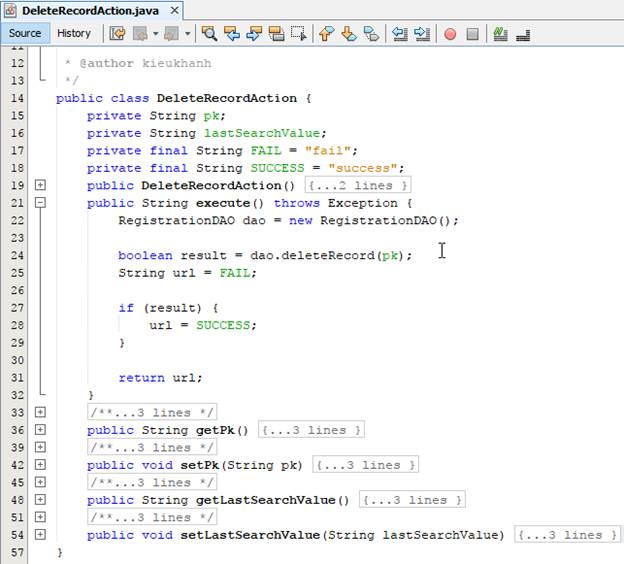The height and width of the screenshot is (564, 624).
Task: Click the lastSearchValue field declaration
Action: [262, 133]
